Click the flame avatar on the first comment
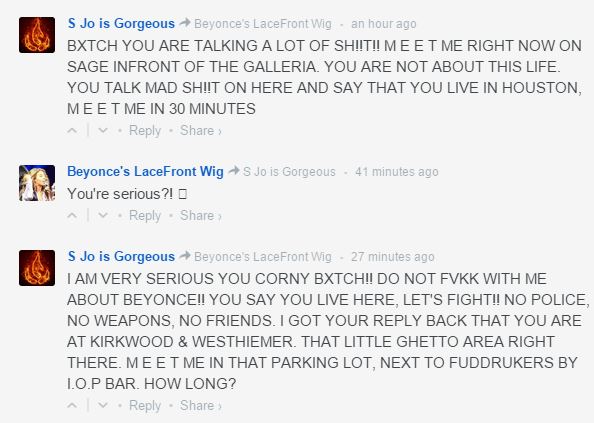The height and width of the screenshot is (423, 594). (37, 35)
